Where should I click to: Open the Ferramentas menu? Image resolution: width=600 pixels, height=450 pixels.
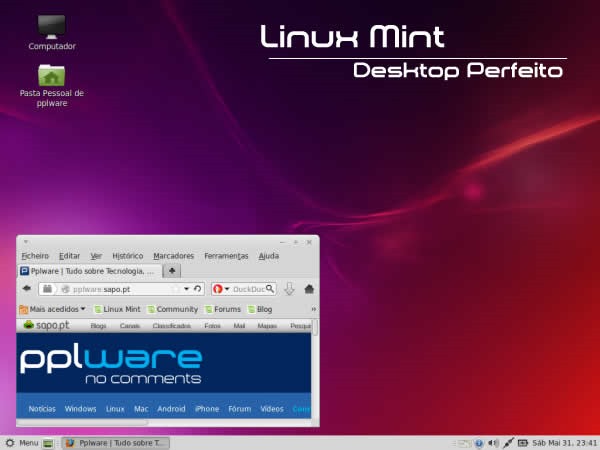[226, 256]
